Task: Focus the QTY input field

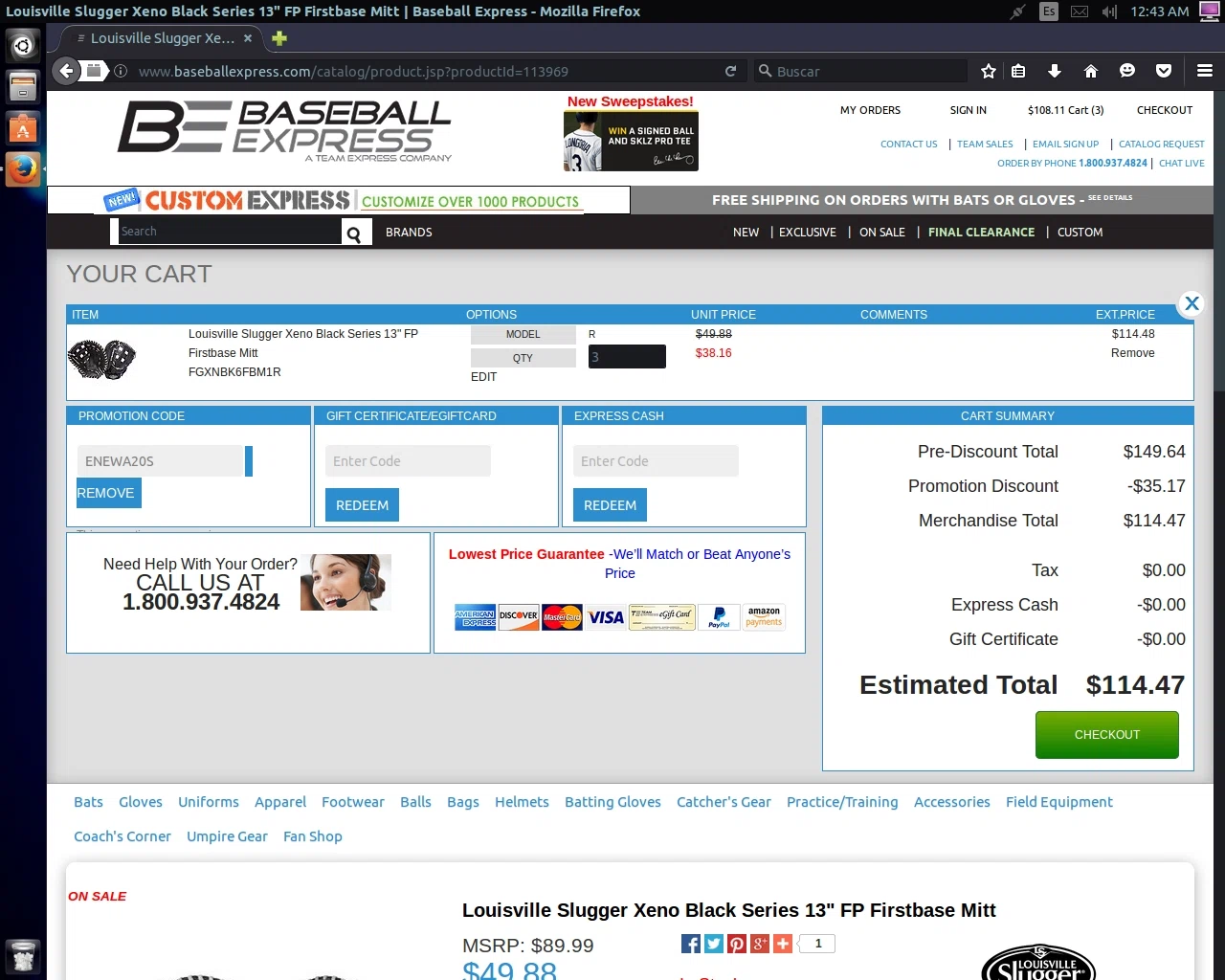Action: pos(627,357)
